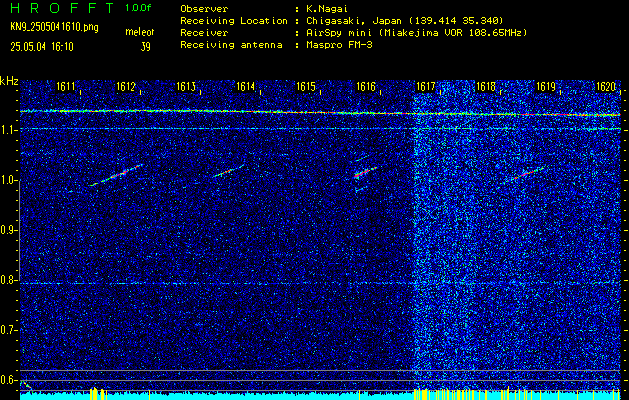Click the 0.9 kHz axis label
The image size is (629, 400).
[x=8, y=230]
